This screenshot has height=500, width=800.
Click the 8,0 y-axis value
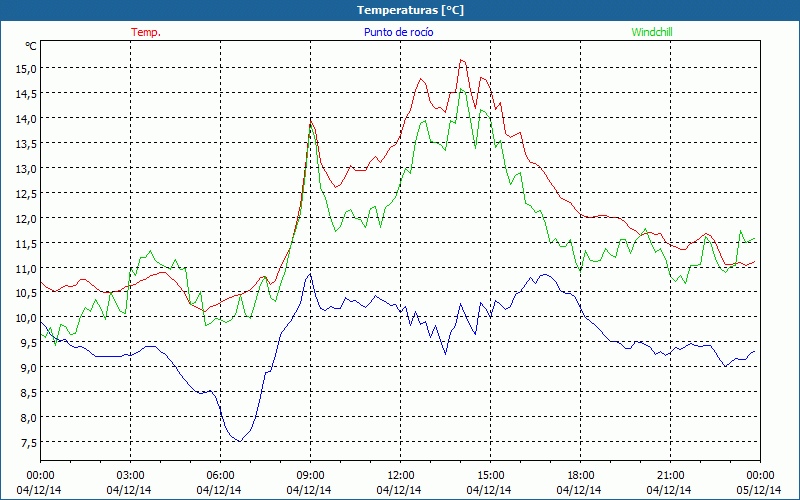(28, 417)
